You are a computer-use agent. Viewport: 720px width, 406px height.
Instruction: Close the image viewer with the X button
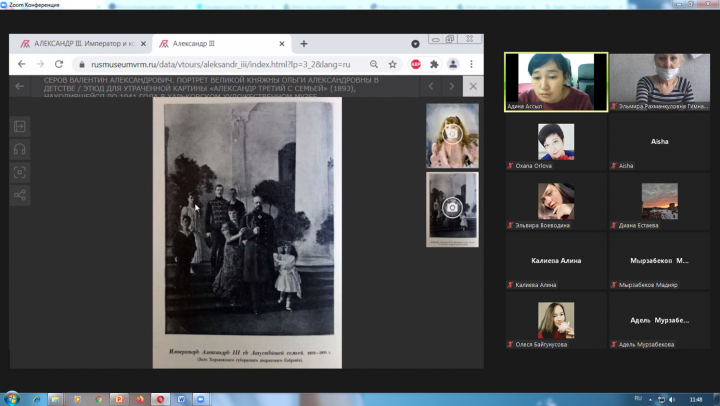[473, 87]
